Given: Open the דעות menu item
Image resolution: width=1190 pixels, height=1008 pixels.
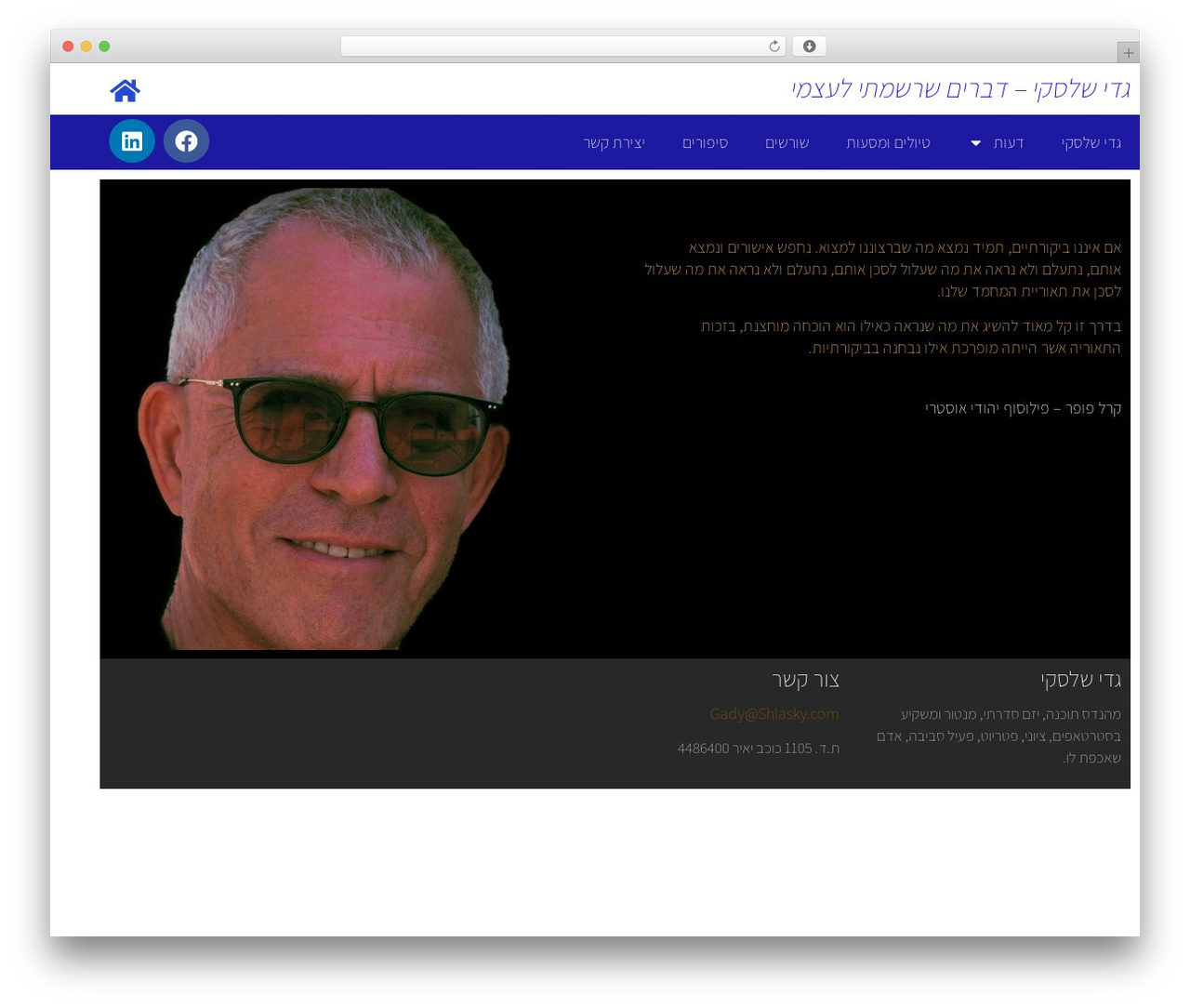Looking at the screenshot, I should click(x=1009, y=143).
